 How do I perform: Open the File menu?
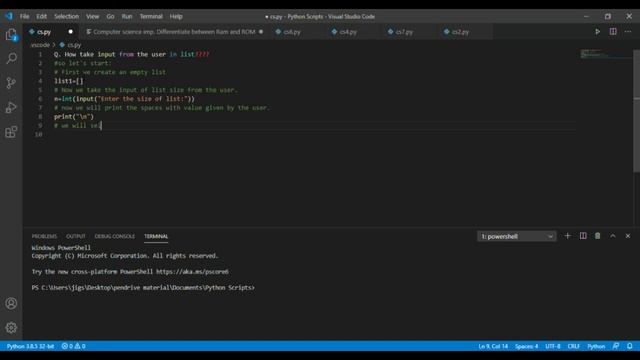24,16
